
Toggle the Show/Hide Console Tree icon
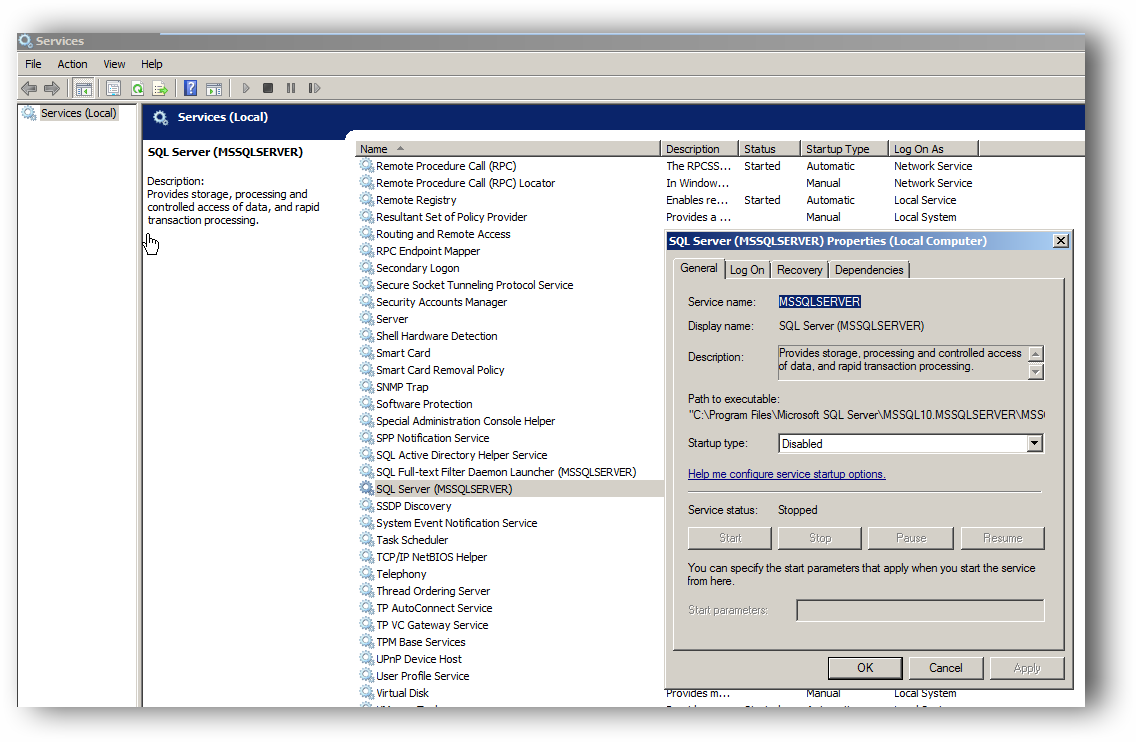point(84,88)
